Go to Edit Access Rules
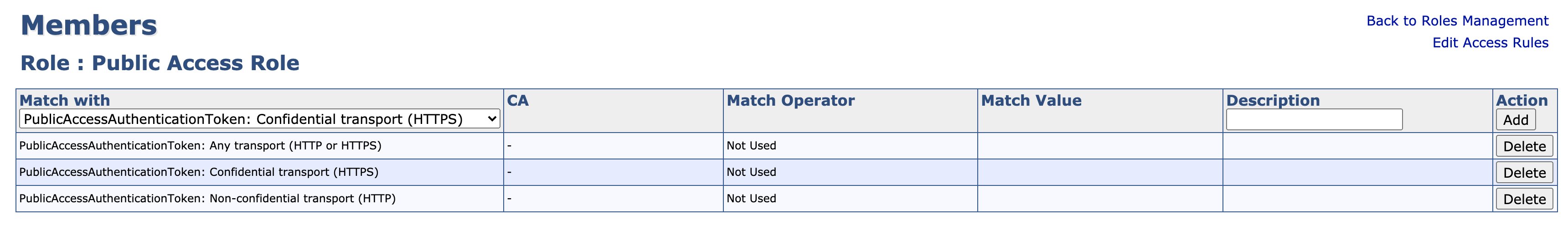 tap(1490, 42)
